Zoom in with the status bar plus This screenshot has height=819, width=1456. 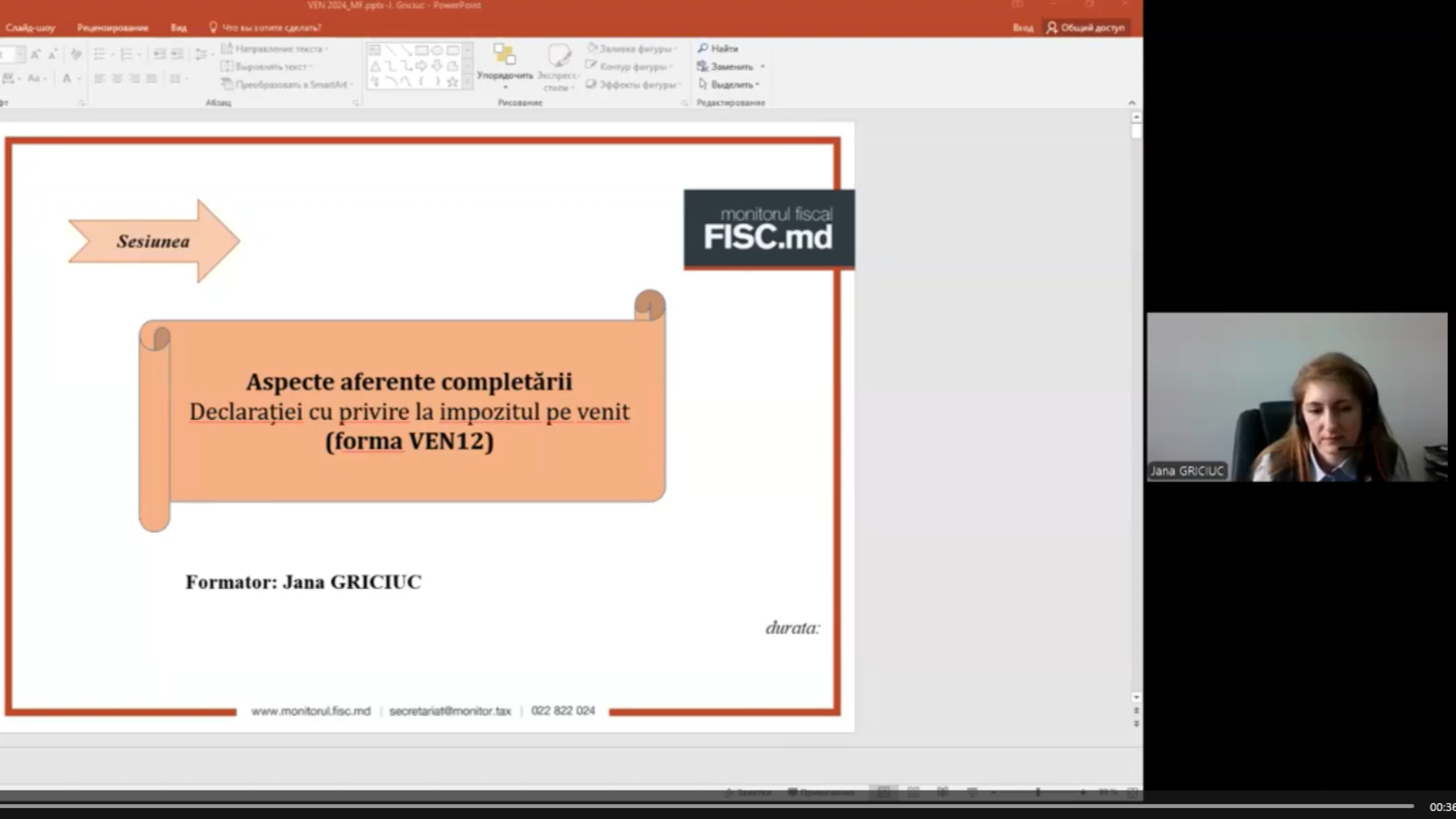pyautogui.click(x=1082, y=792)
